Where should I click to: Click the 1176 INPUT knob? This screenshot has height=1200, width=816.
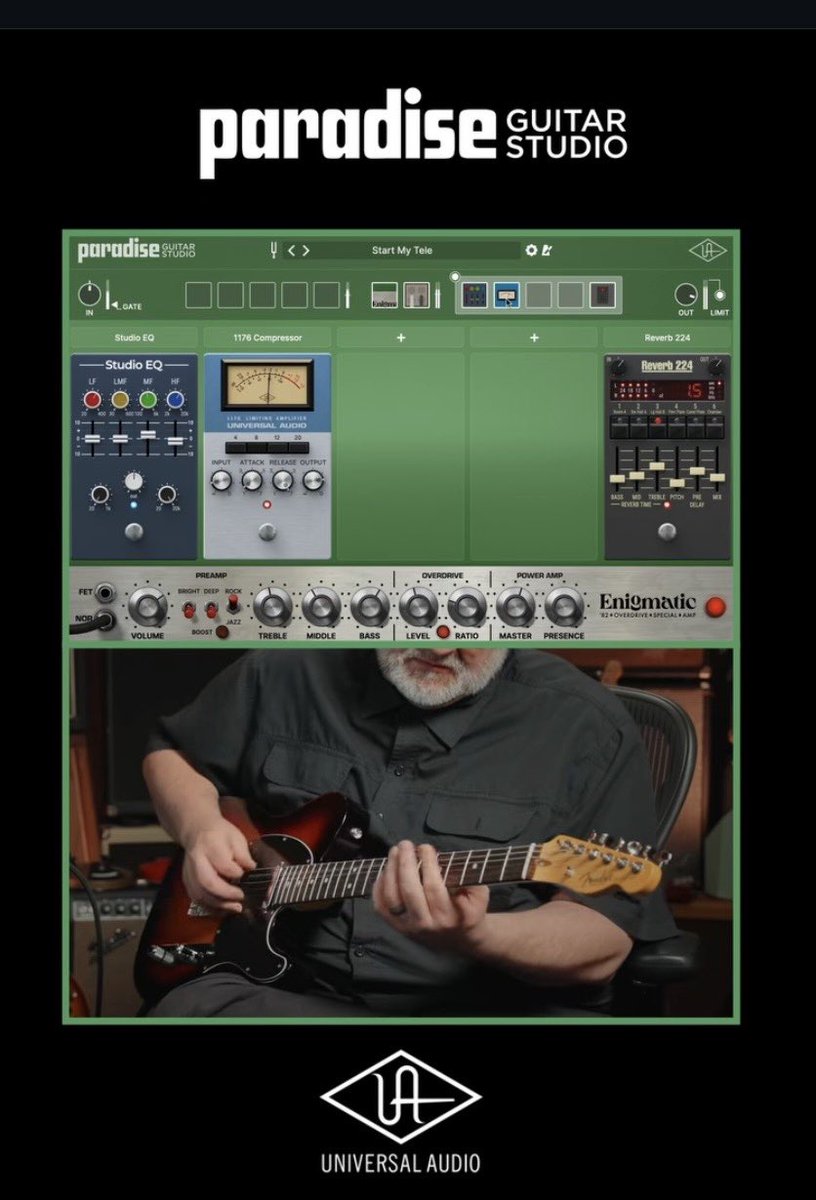pyautogui.click(x=221, y=482)
